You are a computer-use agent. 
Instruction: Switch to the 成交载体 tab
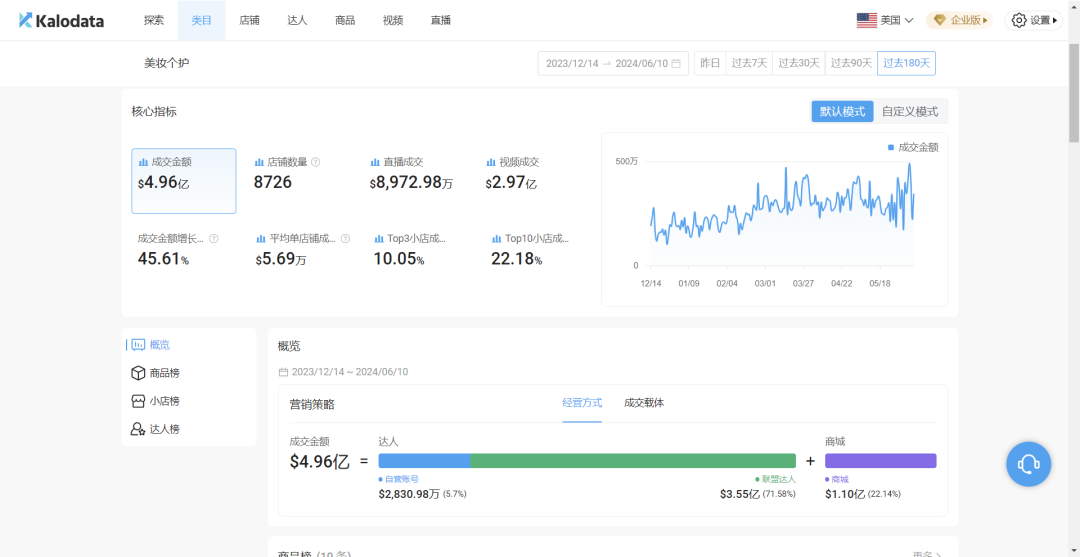coord(644,403)
